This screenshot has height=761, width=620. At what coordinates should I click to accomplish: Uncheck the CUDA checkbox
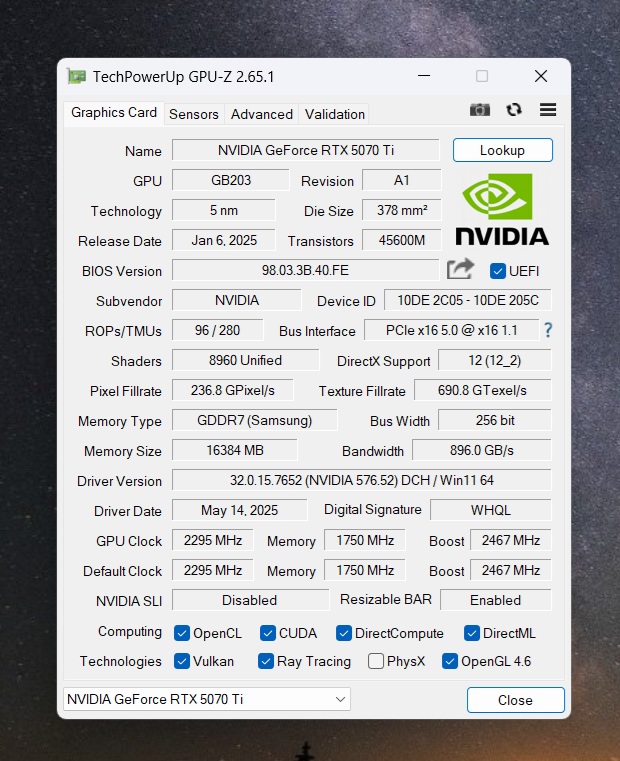[x=268, y=633]
